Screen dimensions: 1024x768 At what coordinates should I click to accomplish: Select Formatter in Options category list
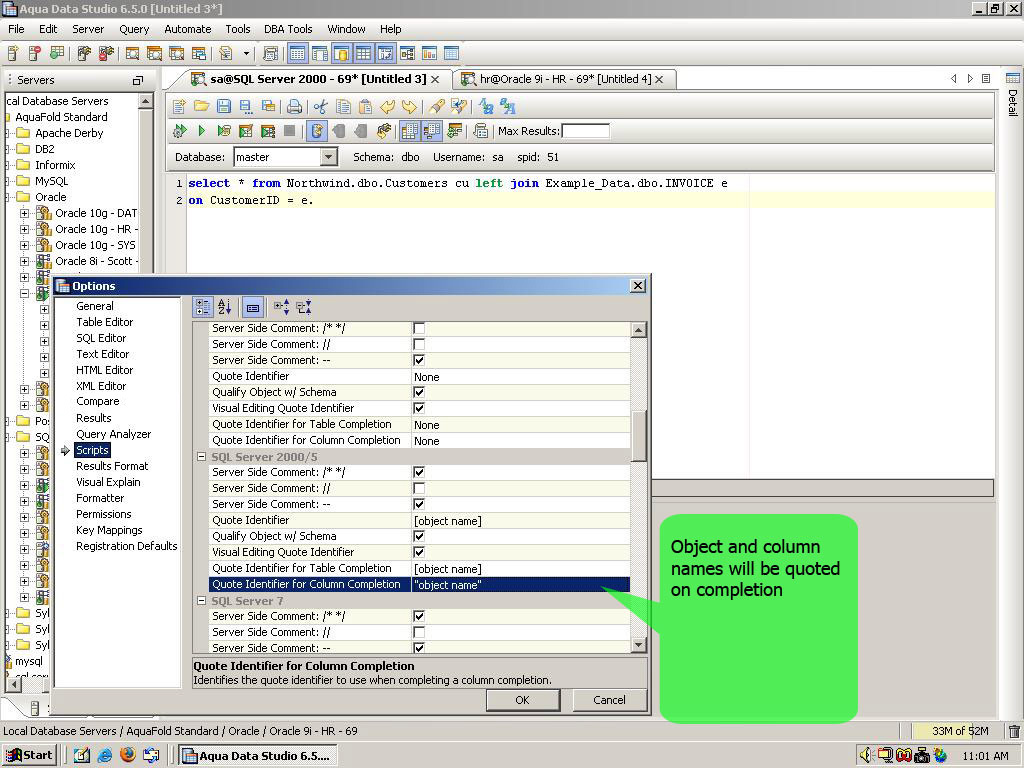(100, 498)
